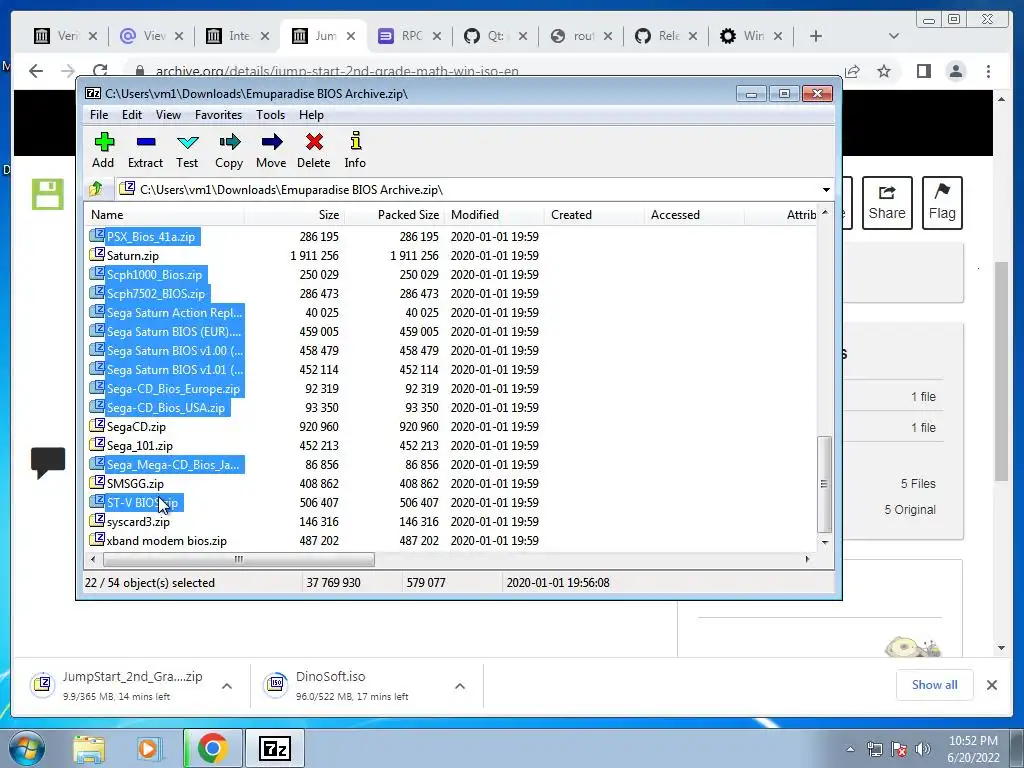Open the Tools menu
The height and width of the screenshot is (768, 1024).
[270, 115]
